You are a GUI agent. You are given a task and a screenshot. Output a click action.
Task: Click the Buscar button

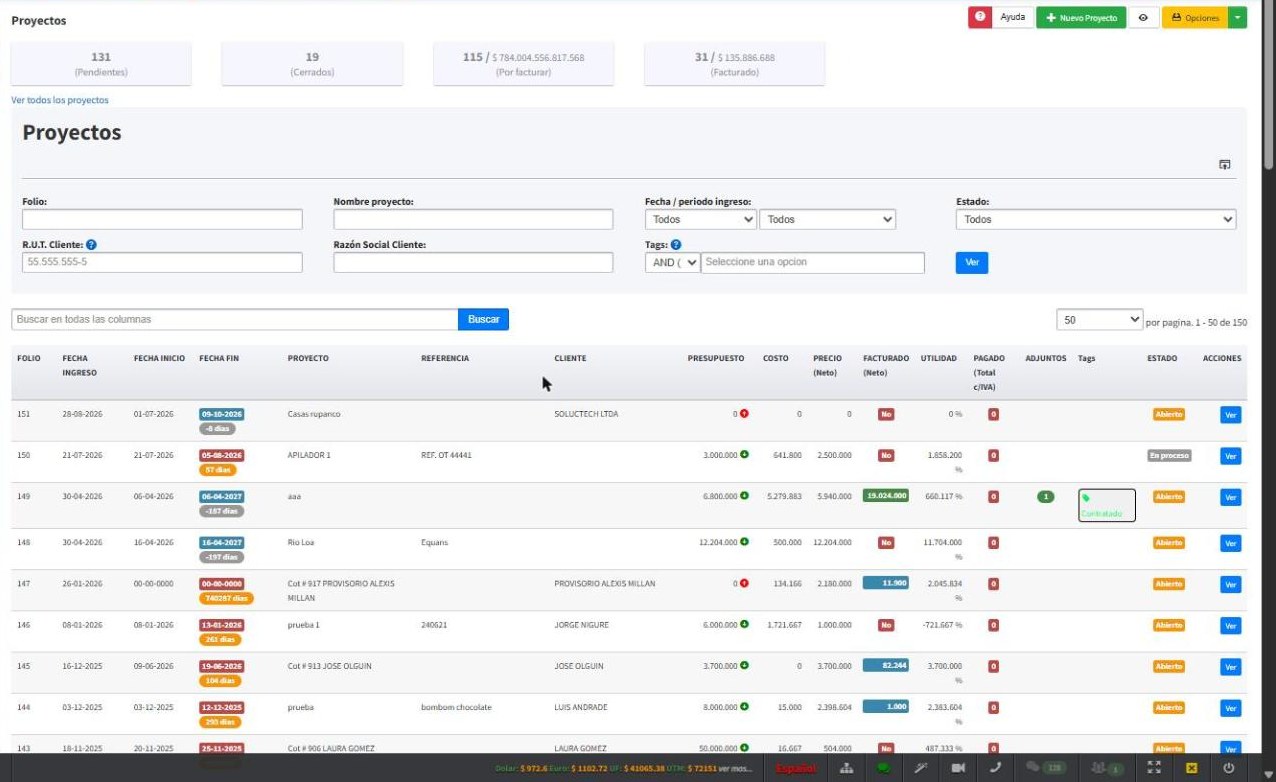[x=483, y=319]
